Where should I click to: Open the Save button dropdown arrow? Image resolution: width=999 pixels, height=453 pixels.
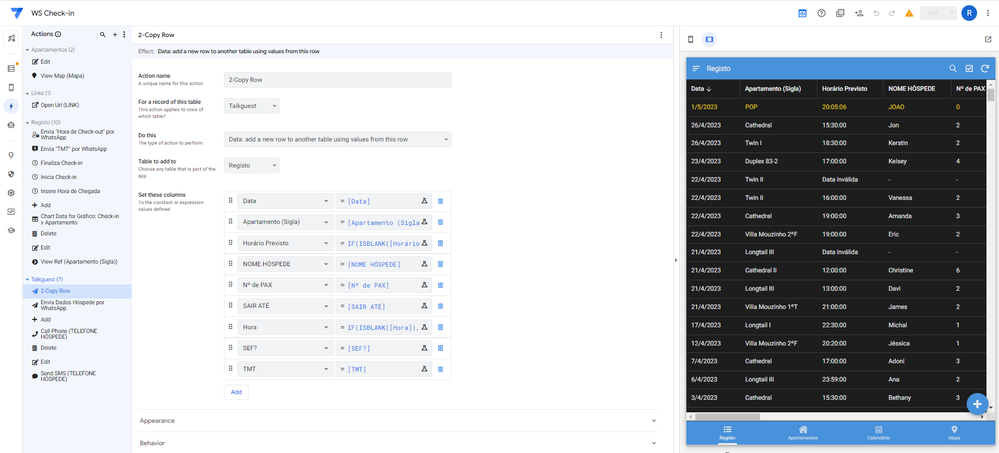coord(951,13)
